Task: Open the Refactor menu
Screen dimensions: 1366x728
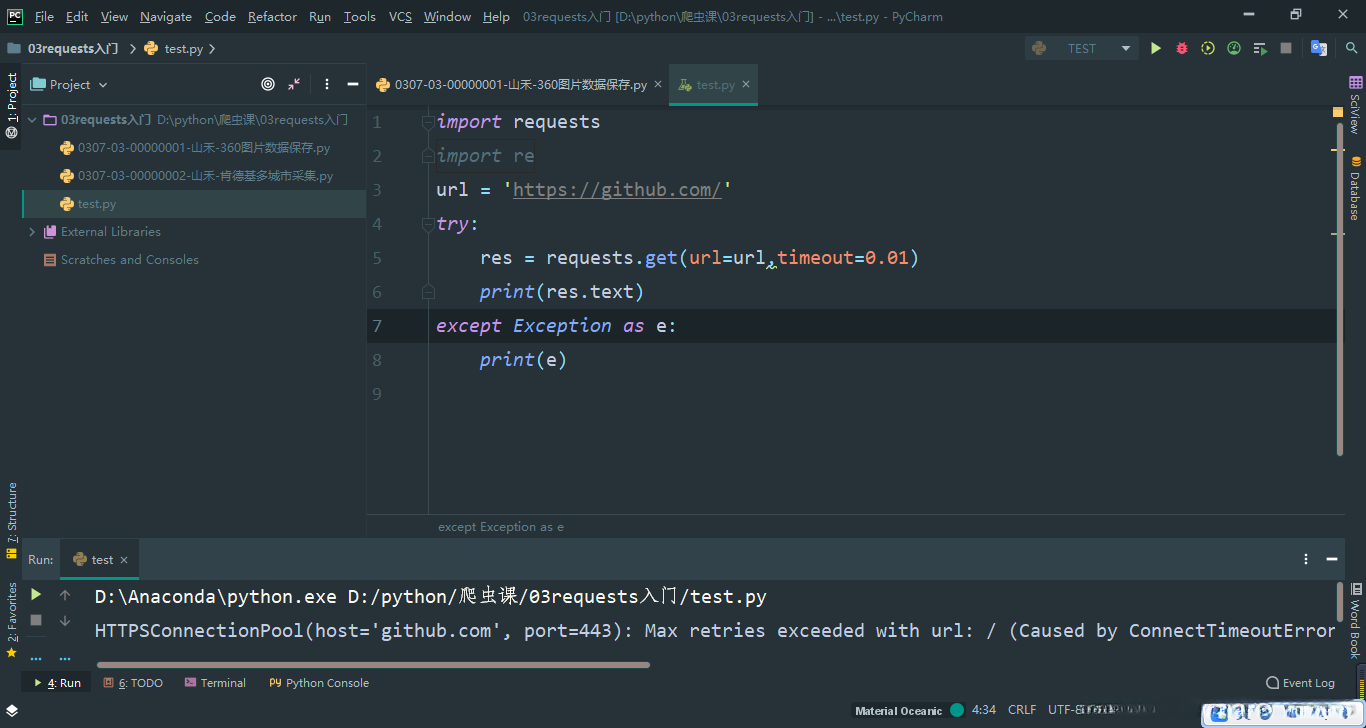Action: coord(272,17)
